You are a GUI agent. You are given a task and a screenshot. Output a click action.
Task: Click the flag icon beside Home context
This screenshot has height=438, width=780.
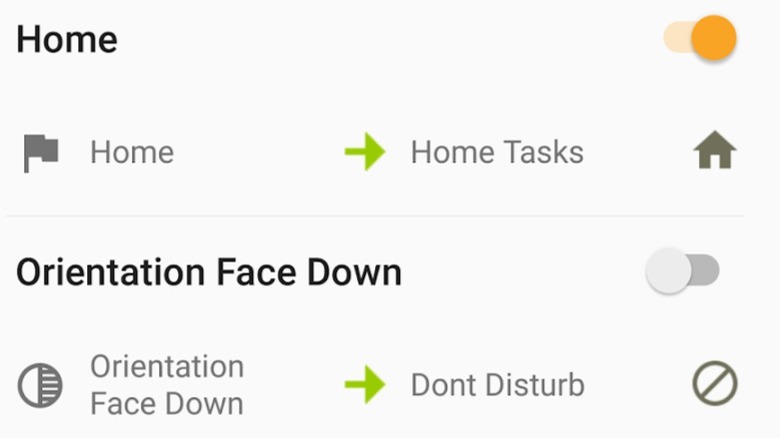point(41,153)
